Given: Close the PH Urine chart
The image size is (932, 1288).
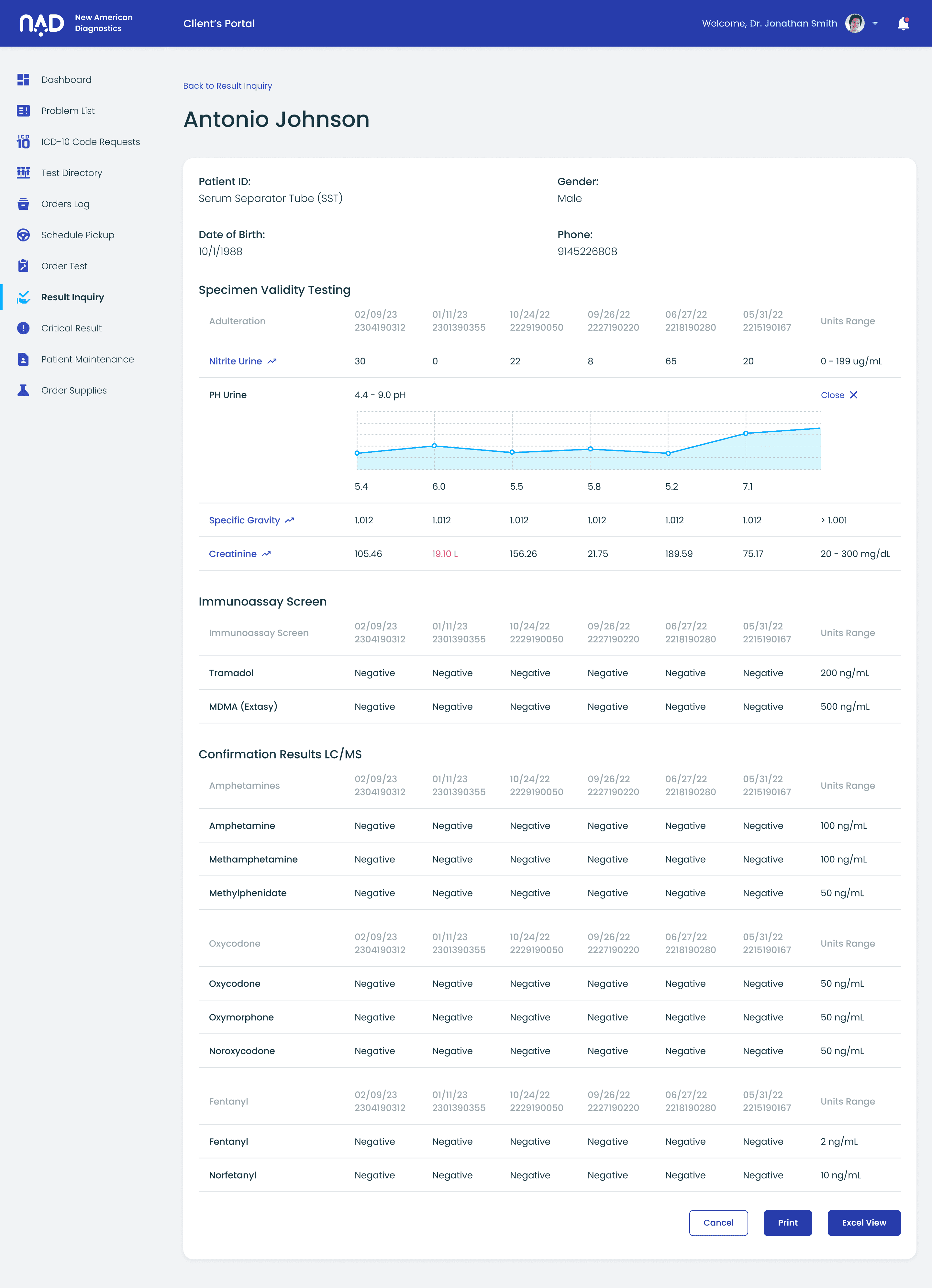Looking at the screenshot, I should pos(839,395).
